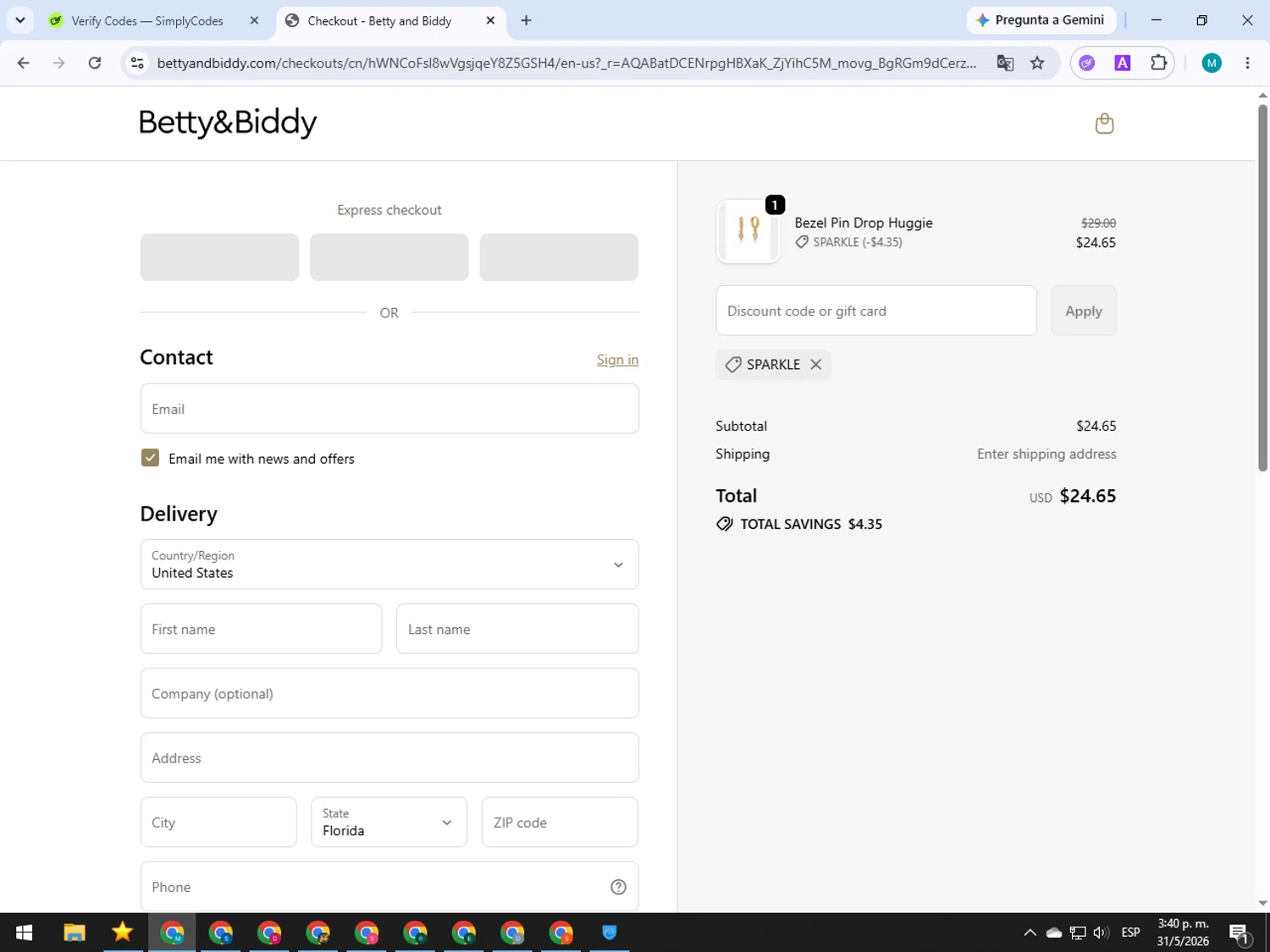Open the notification center icon

(1240, 933)
